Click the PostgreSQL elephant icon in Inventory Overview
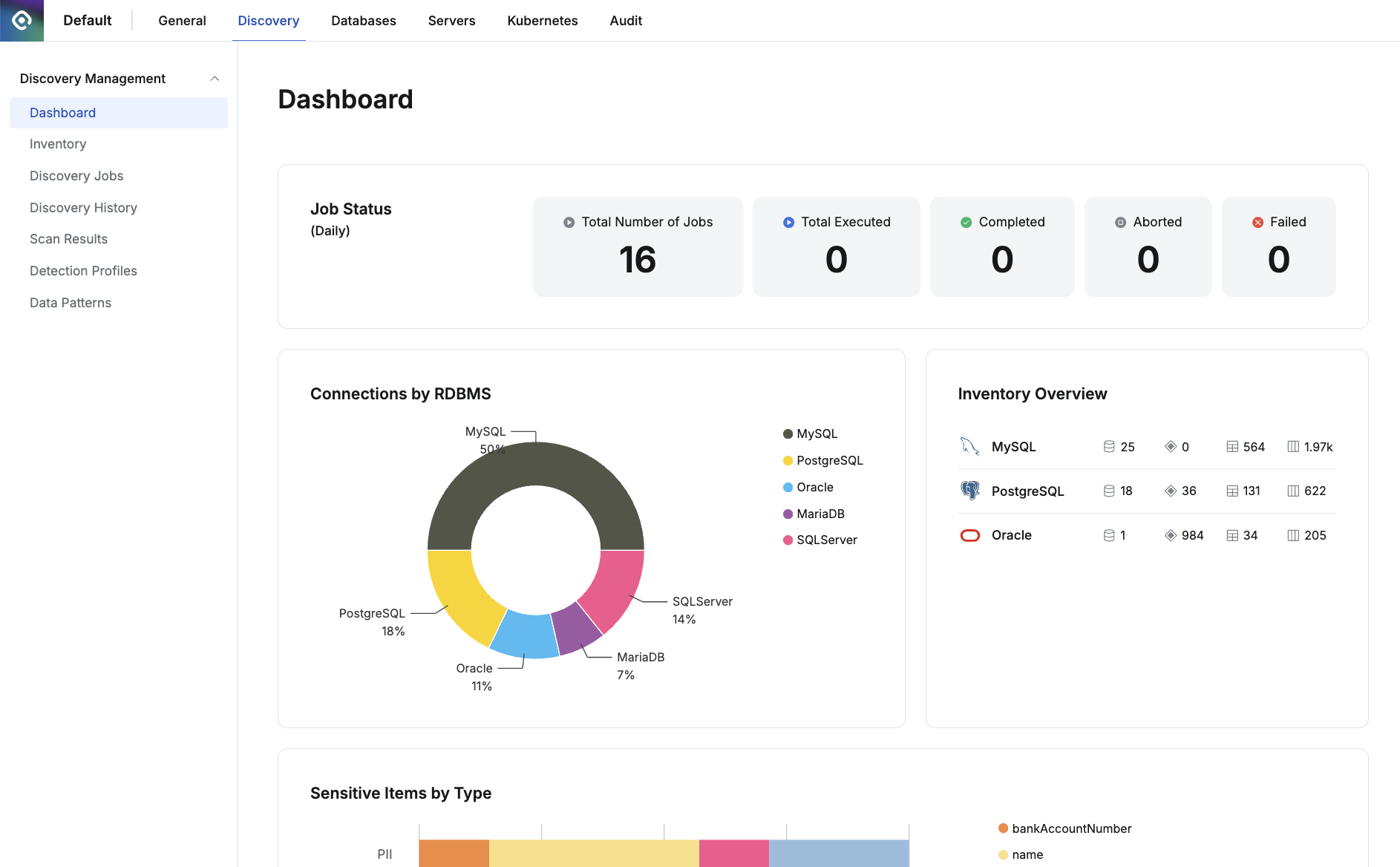 pyautogui.click(x=969, y=491)
